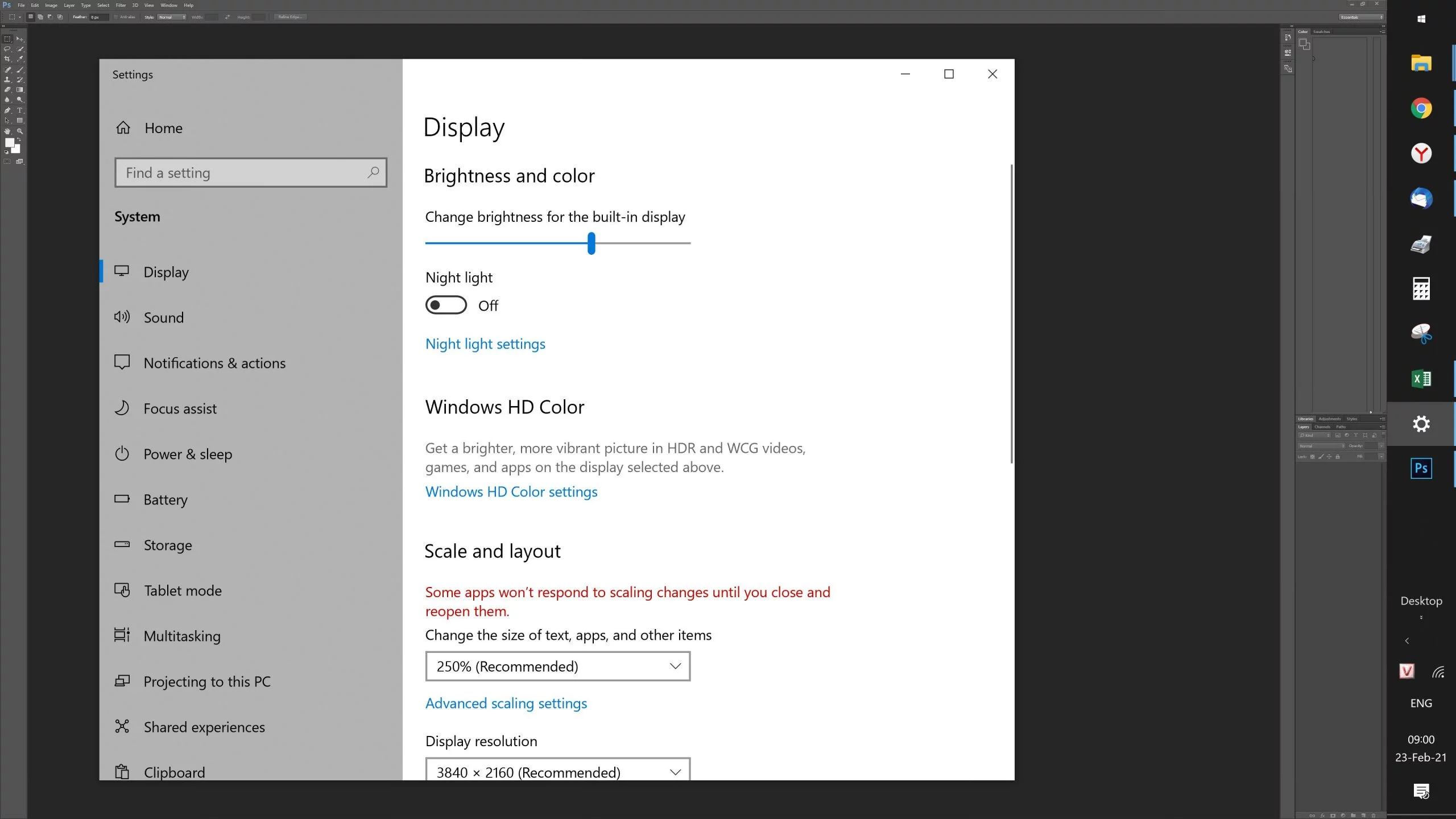
Task: Select the Pen tool in Photoshop
Action: tap(7, 110)
